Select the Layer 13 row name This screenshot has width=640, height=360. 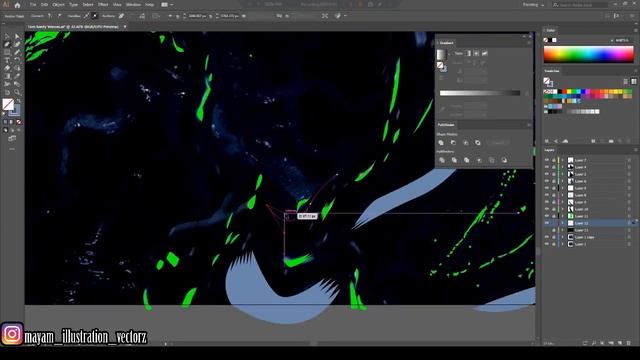coord(581,230)
